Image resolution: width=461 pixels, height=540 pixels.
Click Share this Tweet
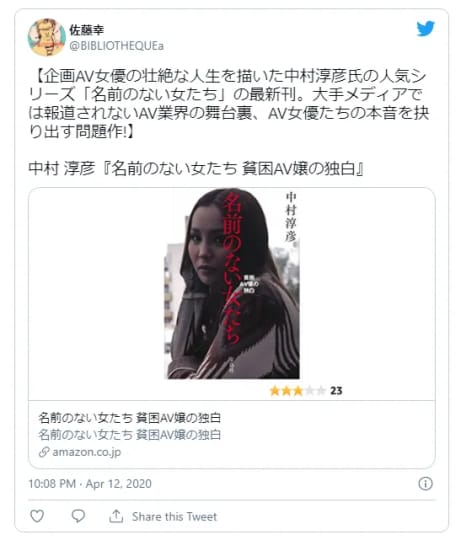pyautogui.click(x=175, y=516)
